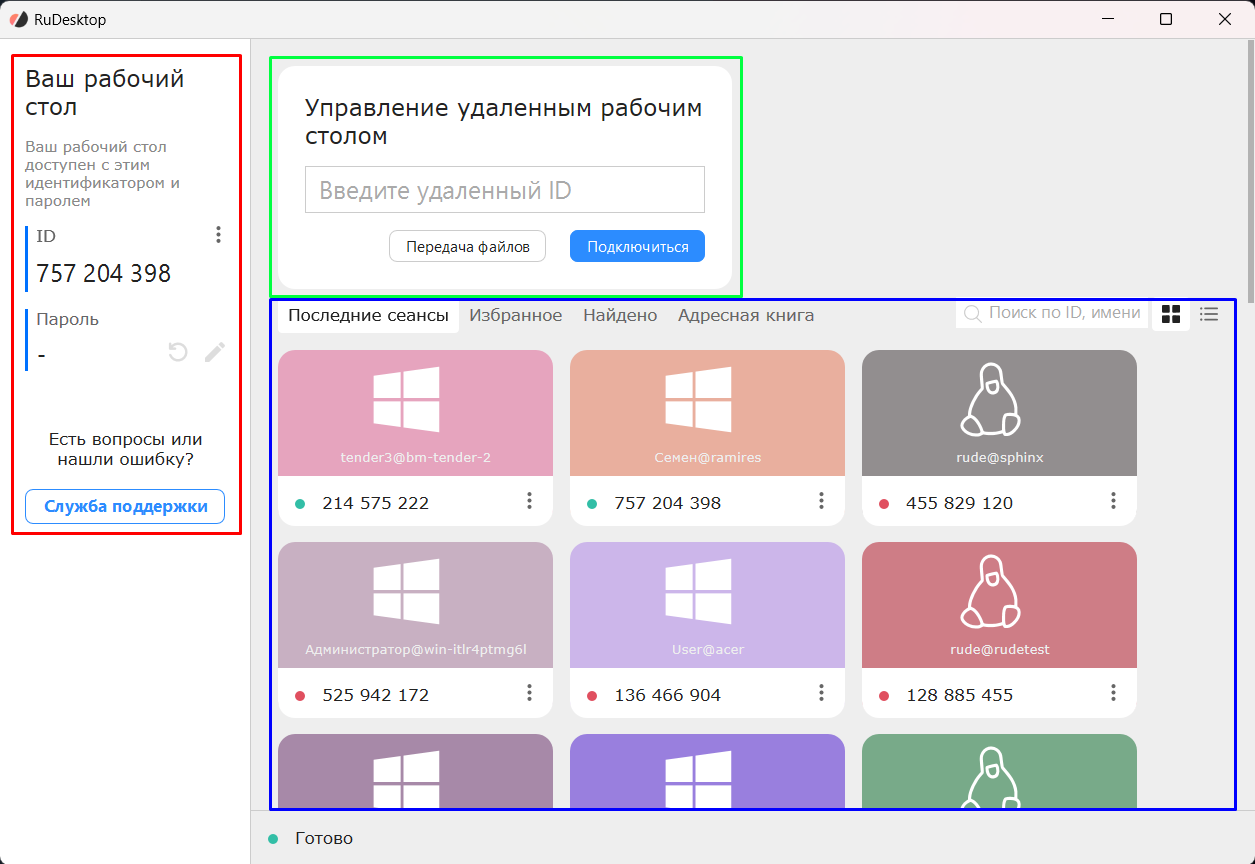Maximize the RuDesktop window
Screen dimensions: 1255x864
1166,19
